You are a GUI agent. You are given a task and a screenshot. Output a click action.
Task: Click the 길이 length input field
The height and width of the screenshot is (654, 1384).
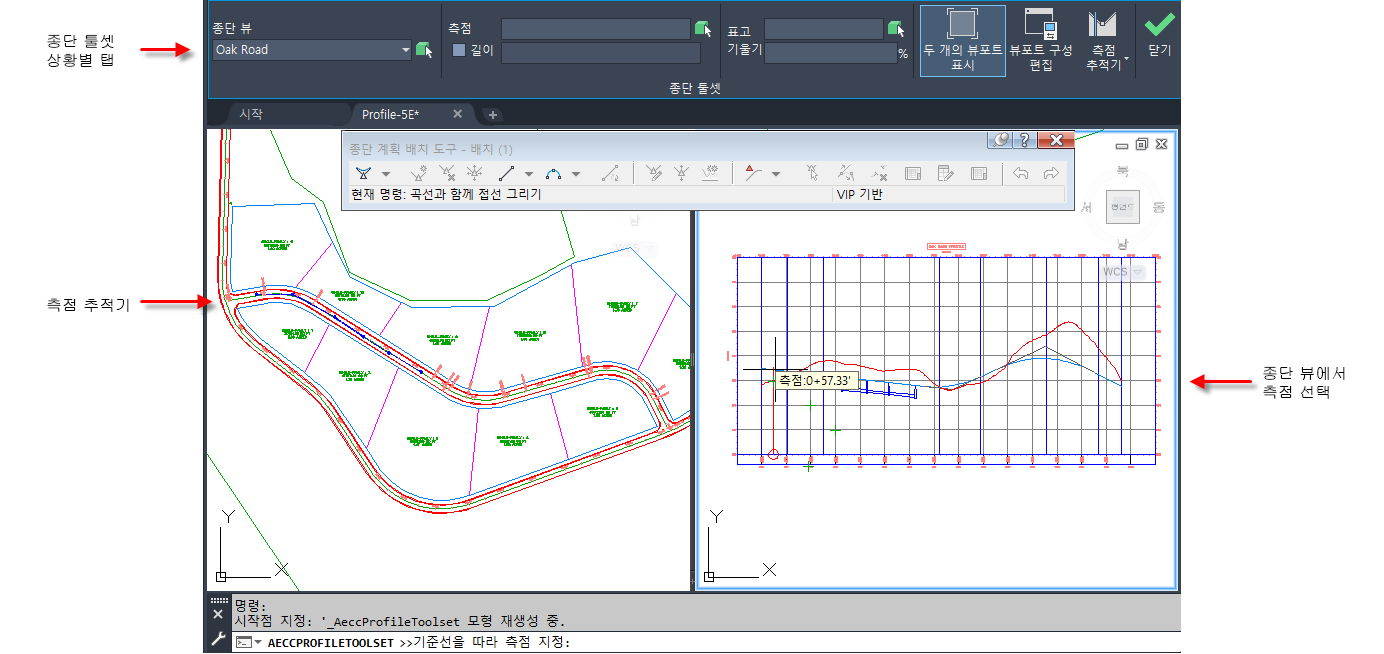tap(601, 53)
